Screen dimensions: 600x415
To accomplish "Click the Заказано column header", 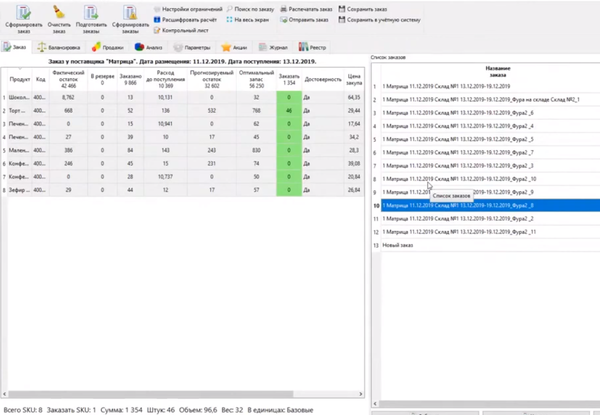I will (x=130, y=79).
